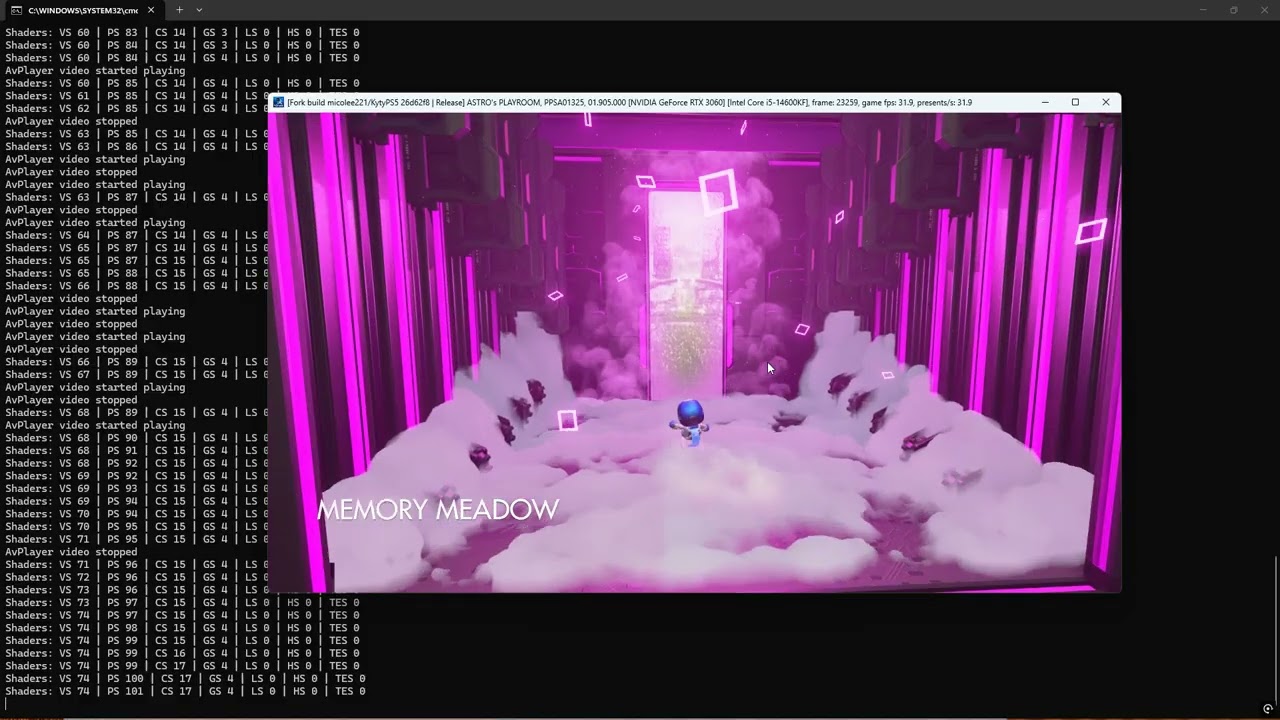The image size is (1280, 720).
Task: Click the line 'Shaders: VS 60 | PS 83'
Action: click(182, 32)
